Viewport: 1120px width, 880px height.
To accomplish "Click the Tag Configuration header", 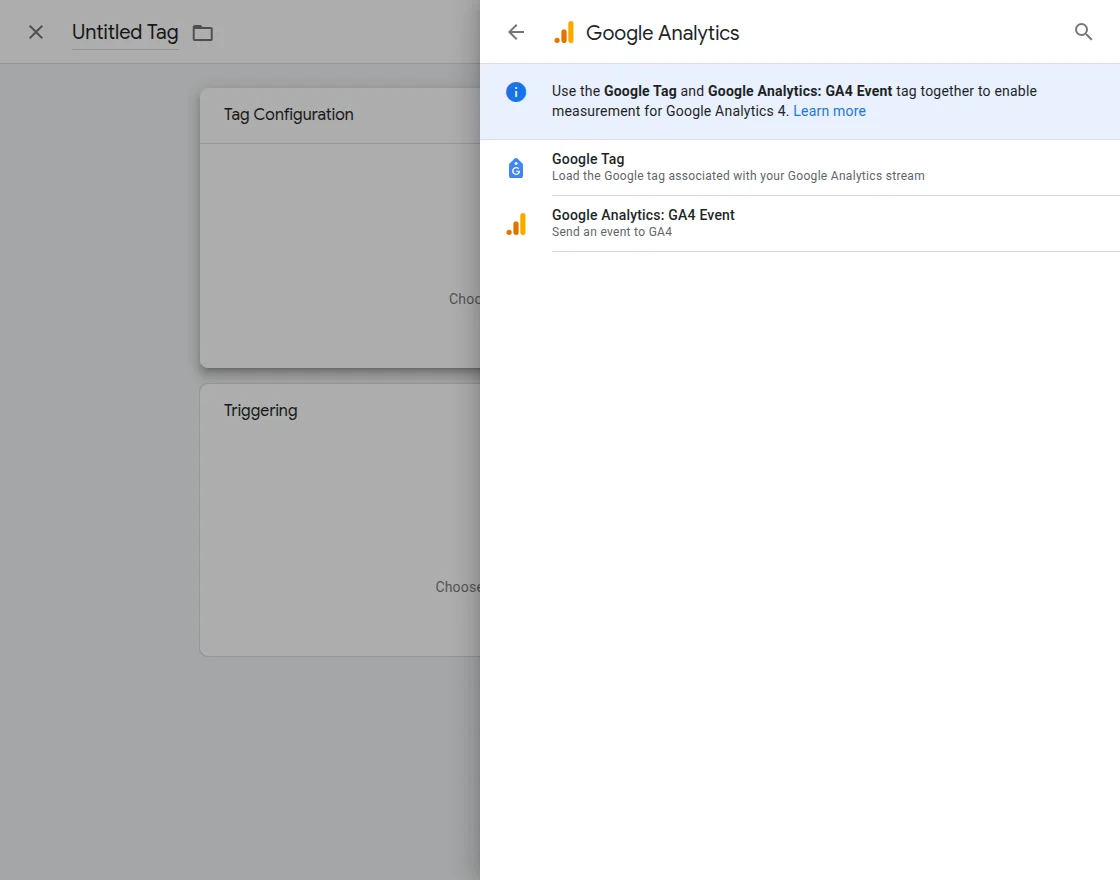I will [288, 115].
